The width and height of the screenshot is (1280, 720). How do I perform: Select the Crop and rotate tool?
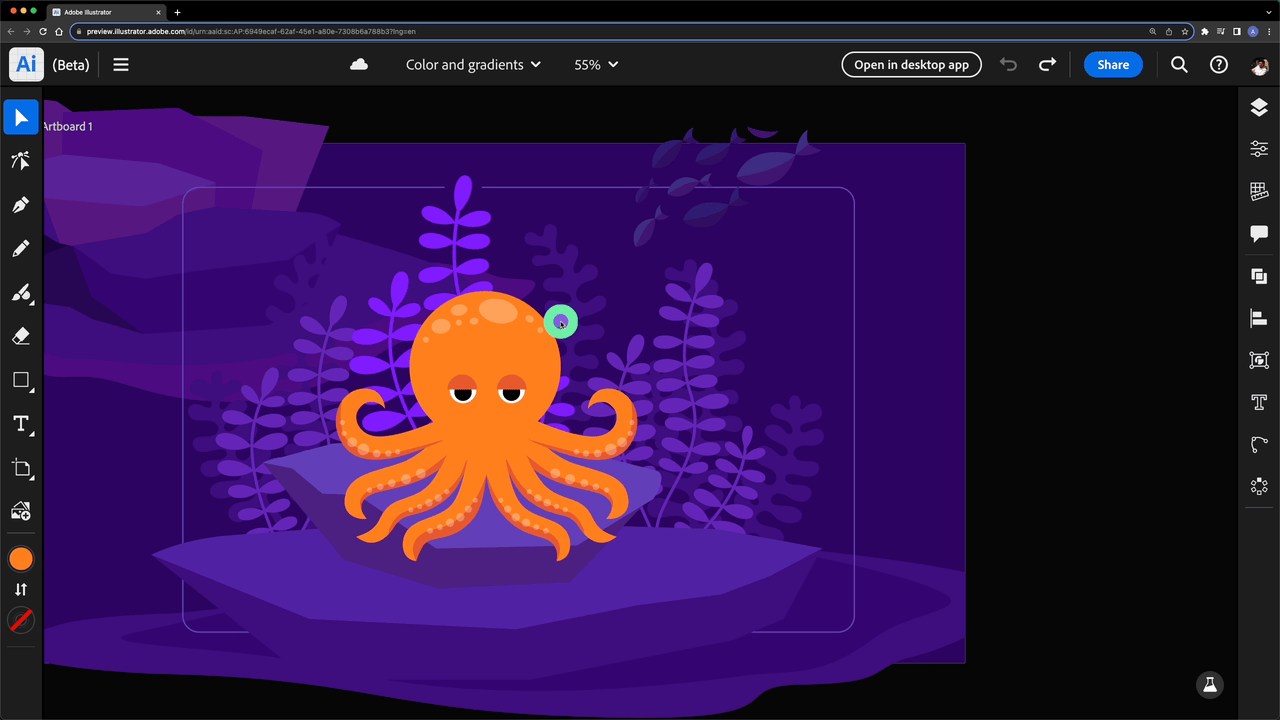pos(21,468)
